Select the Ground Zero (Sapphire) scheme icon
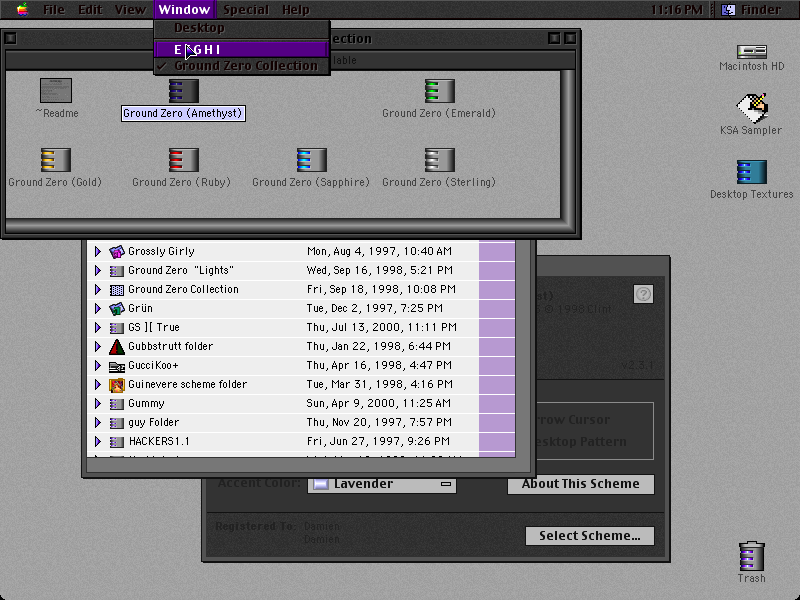800x600 pixels. (x=311, y=160)
